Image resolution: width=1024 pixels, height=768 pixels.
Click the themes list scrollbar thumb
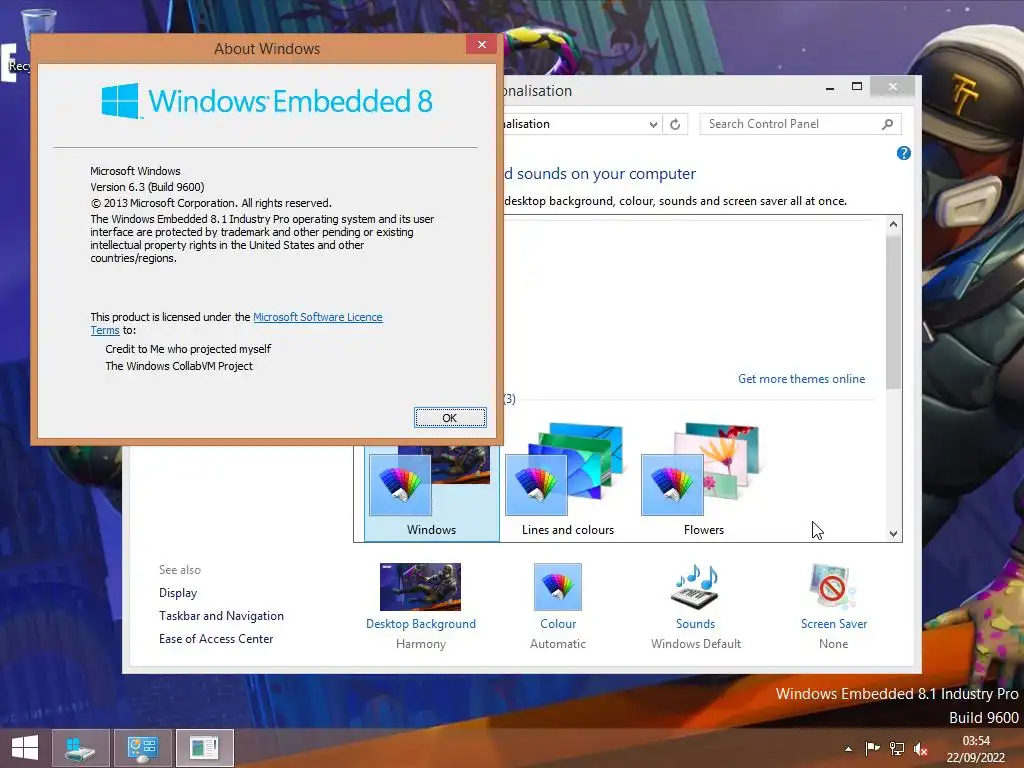tap(893, 312)
